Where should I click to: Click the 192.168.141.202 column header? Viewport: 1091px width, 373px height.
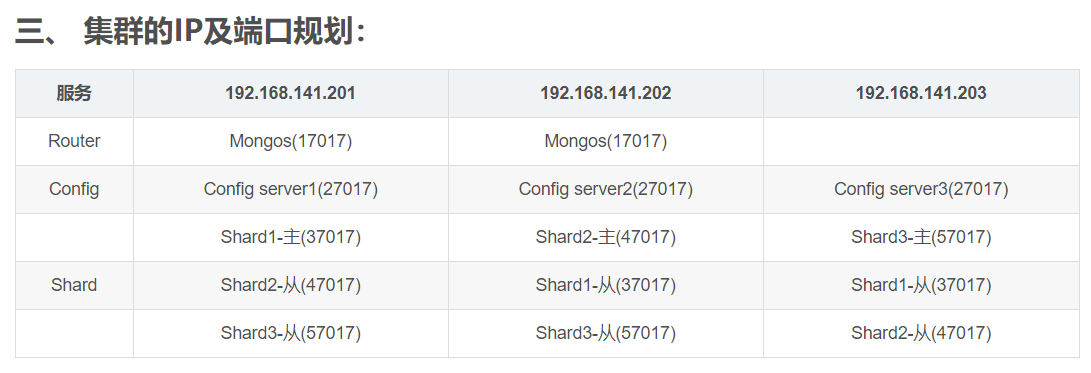pos(606,93)
